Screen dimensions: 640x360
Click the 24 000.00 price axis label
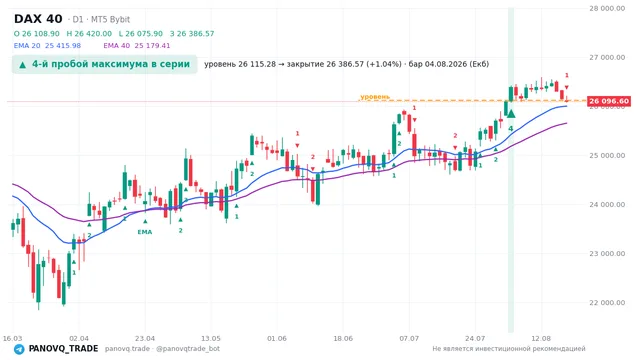point(607,204)
